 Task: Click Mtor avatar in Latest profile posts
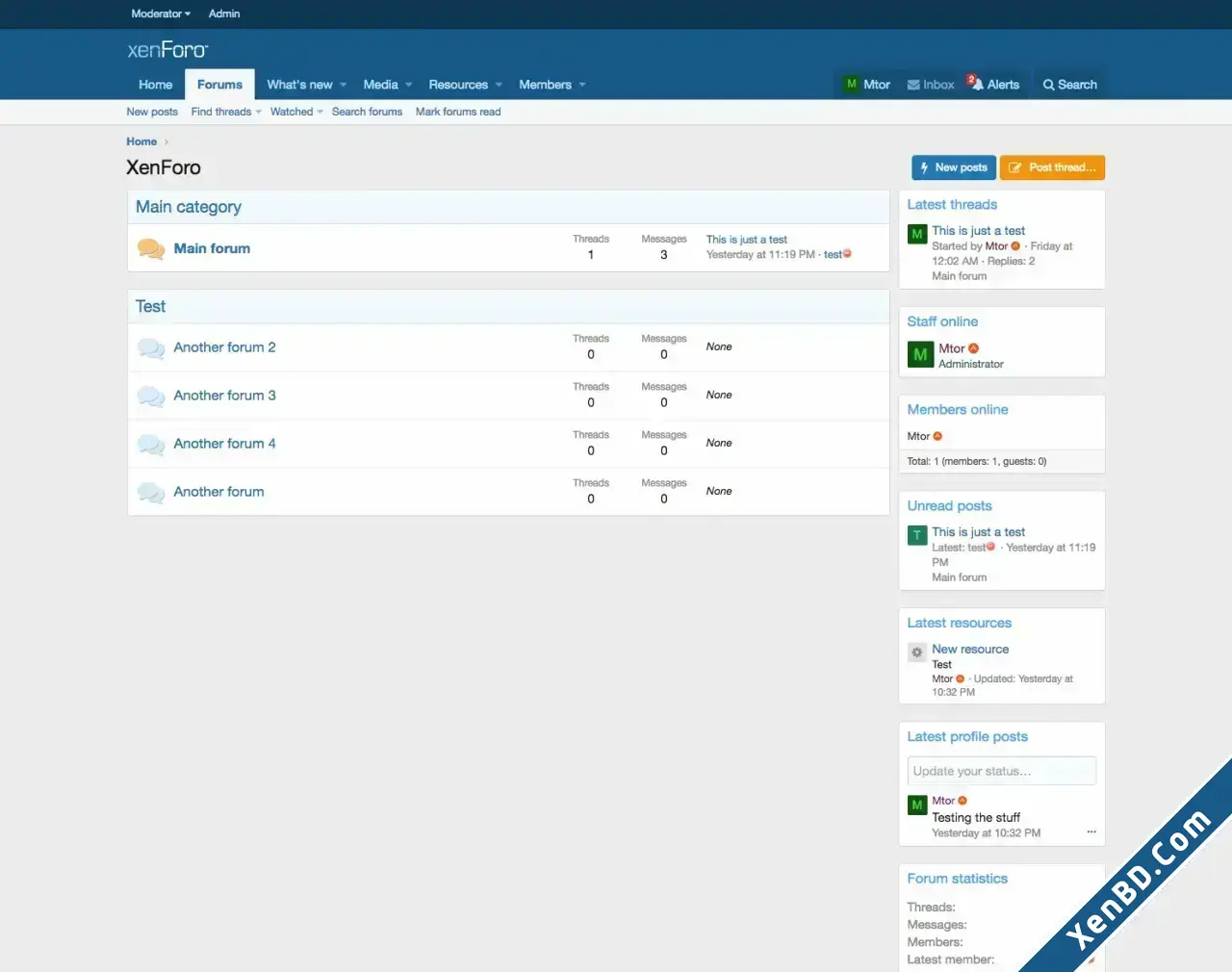click(x=917, y=805)
